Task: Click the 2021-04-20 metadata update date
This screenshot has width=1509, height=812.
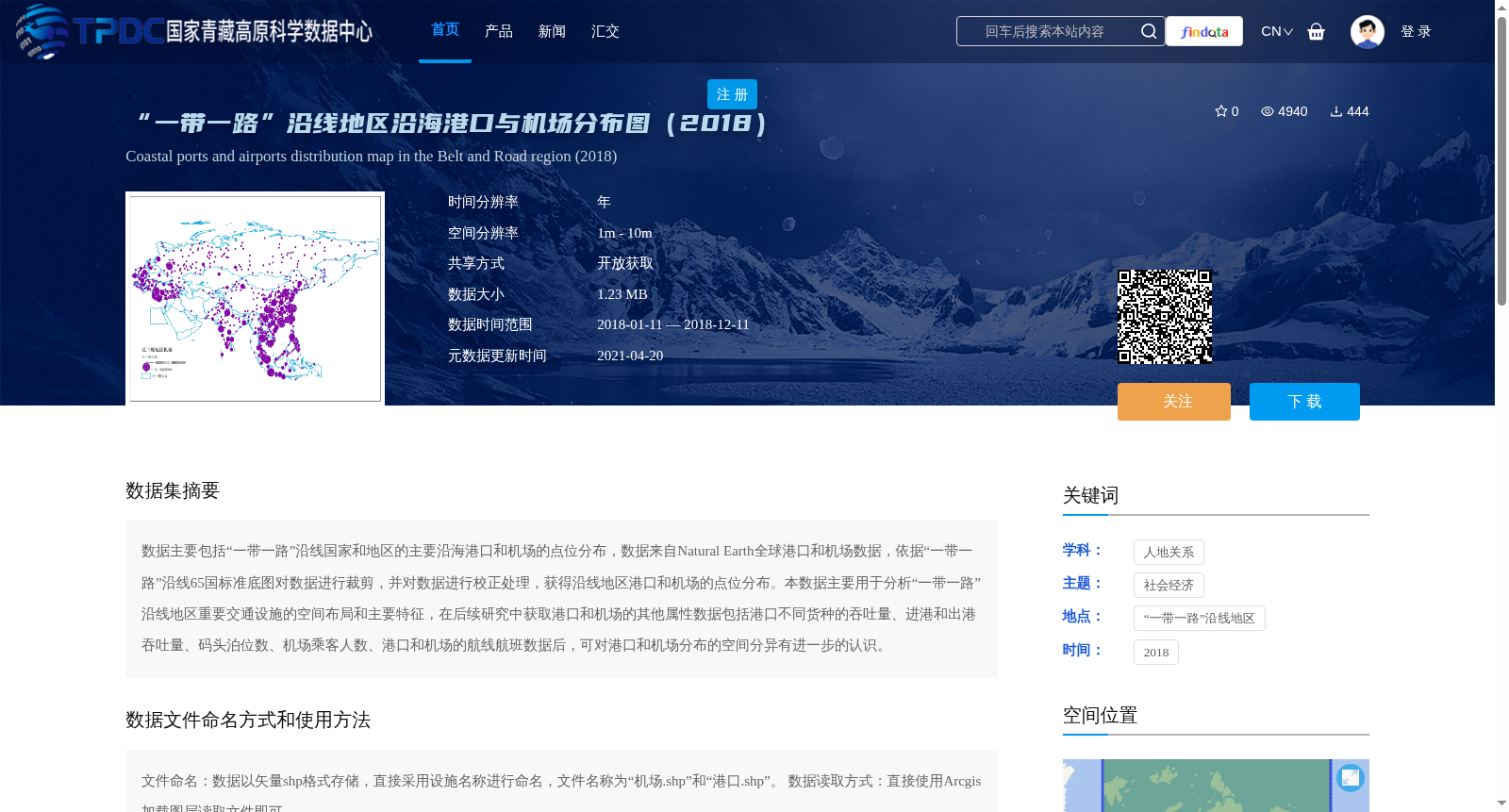Action: coord(630,356)
